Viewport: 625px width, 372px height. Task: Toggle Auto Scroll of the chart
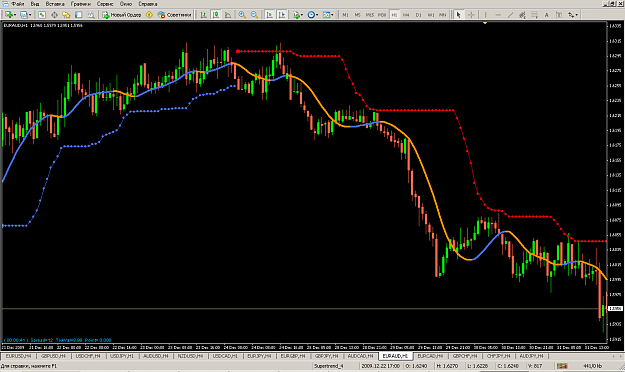pyautogui.click(x=269, y=15)
